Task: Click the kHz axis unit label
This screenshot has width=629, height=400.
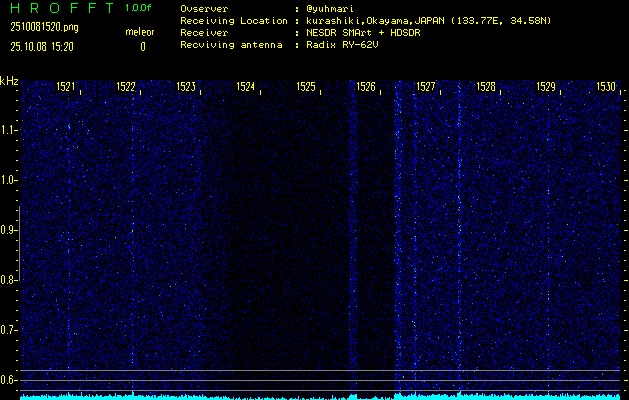Action: point(9,81)
